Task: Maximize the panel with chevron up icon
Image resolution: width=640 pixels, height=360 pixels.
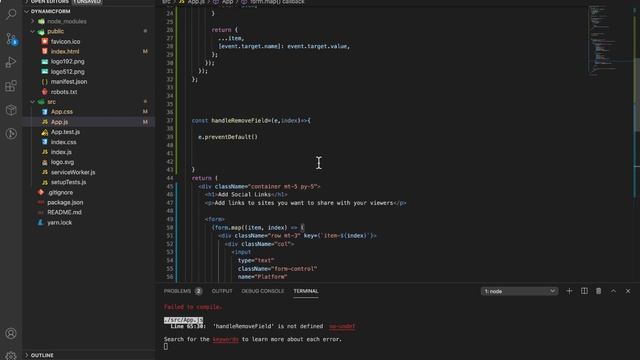Action: click(x=613, y=291)
